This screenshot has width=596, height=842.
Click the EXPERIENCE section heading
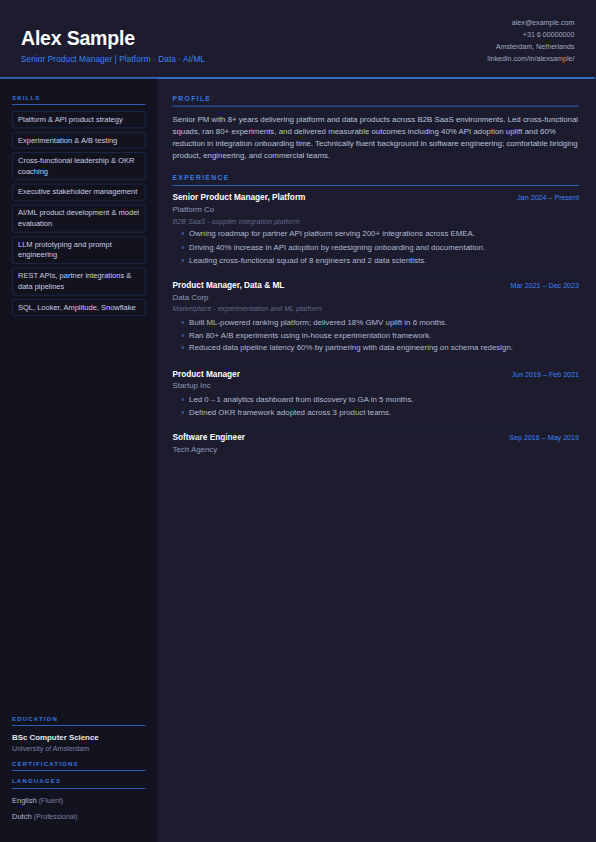[200, 177]
